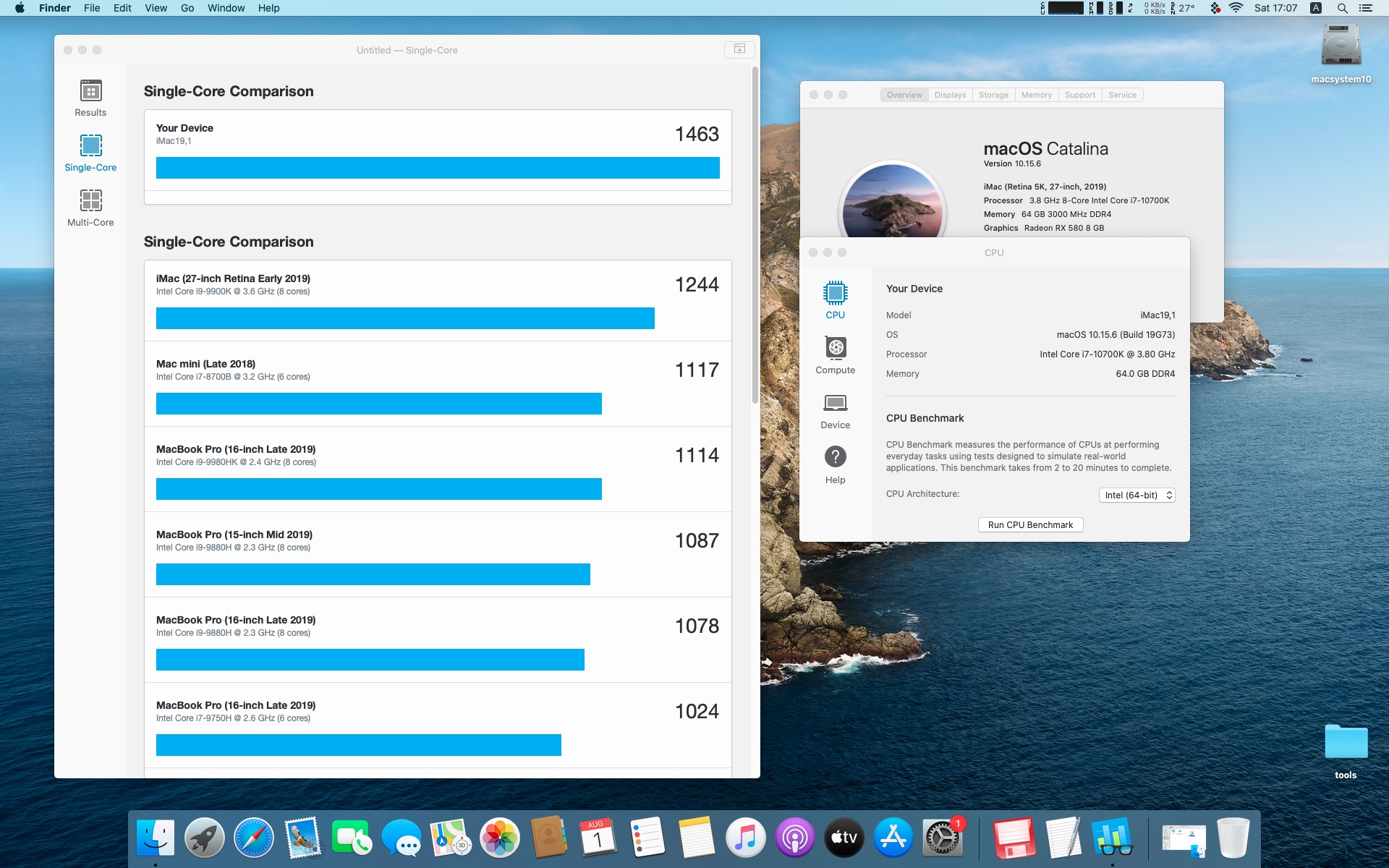Switch to the Storage tab

click(x=993, y=95)
